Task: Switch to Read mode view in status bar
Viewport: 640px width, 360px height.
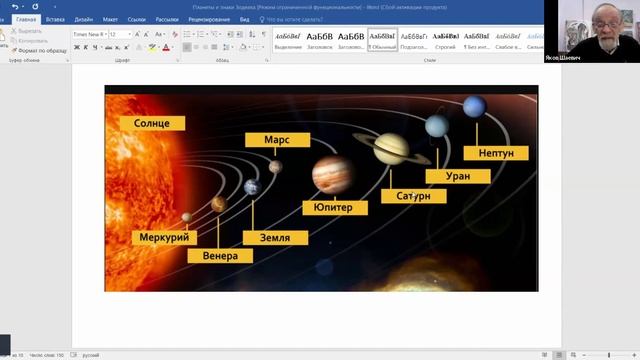Action: [544, 355]
